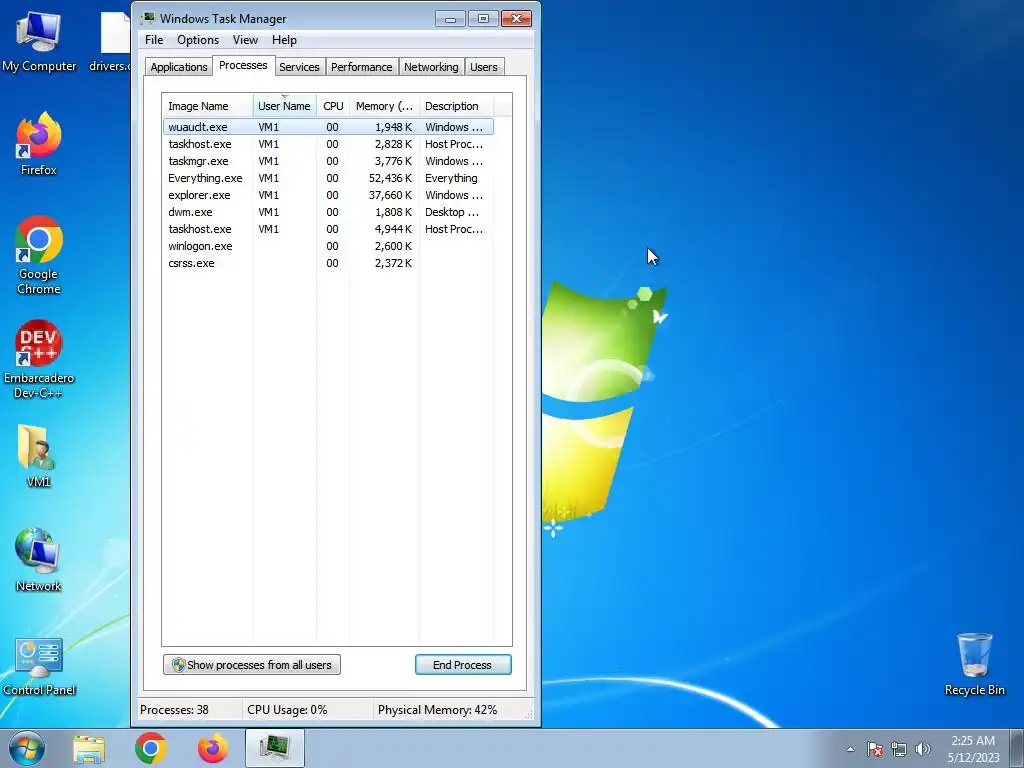Open Action Center flag tray icon
Viewport: 1024px width, 768px height.
point(874,749)
